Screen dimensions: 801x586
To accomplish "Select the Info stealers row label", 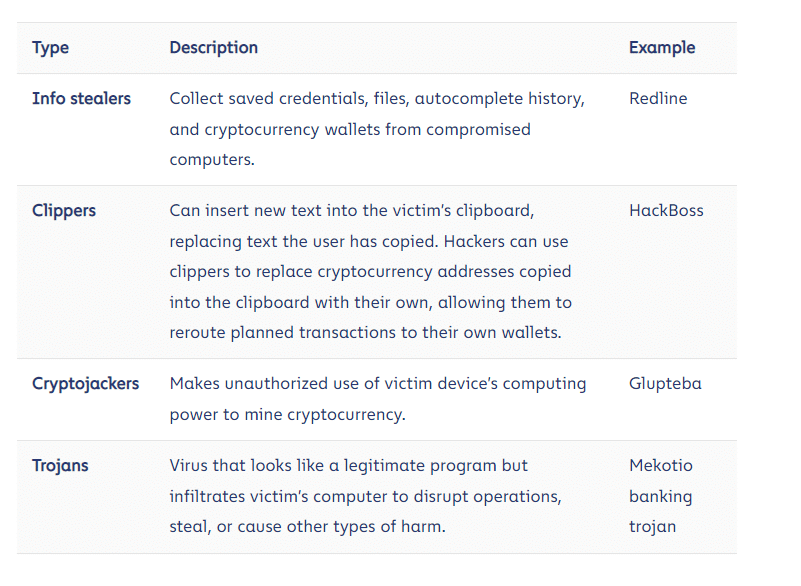I will (81, 98).
